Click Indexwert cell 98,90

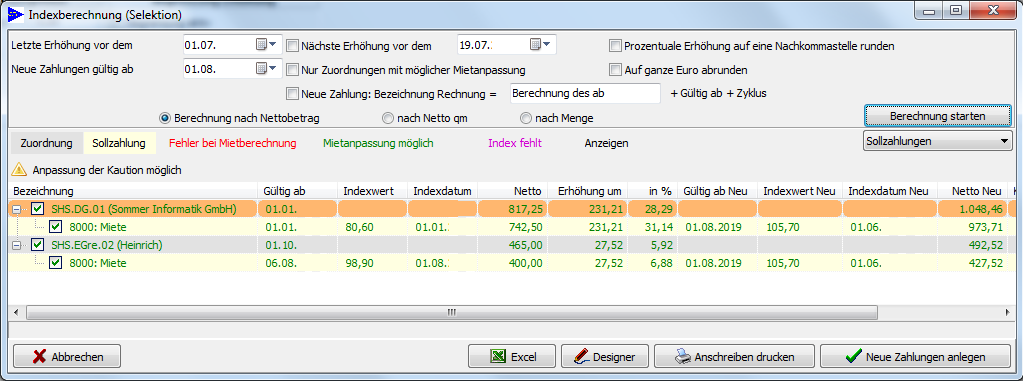[359, 263]
